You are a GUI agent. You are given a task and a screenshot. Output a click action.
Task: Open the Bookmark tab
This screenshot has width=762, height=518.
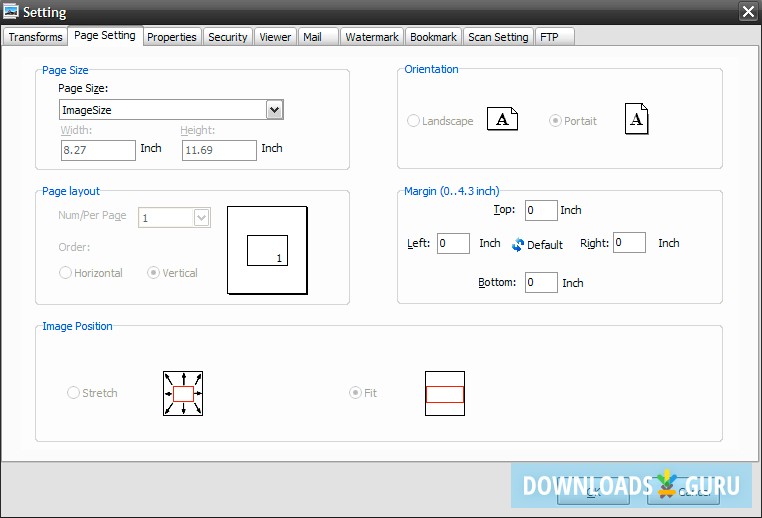click(433, 37)
